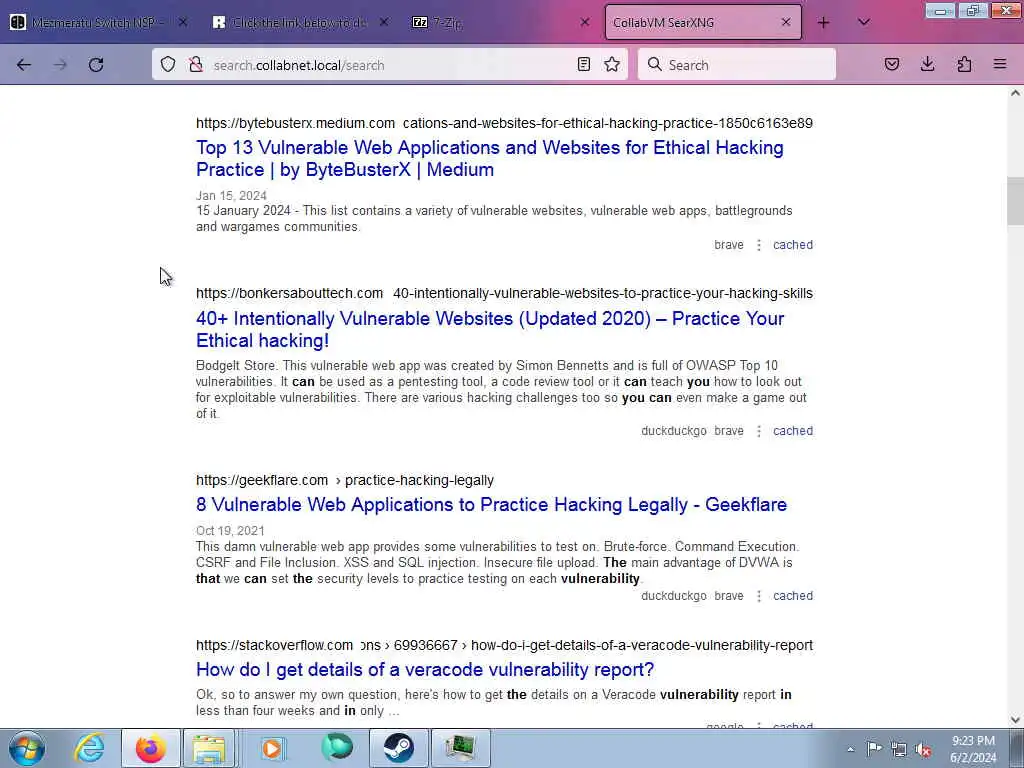The height and width of the screenshot is (768, 1024).
Task: Open cached link for ByteBusterX Medium result
Action: click(793, 245)
